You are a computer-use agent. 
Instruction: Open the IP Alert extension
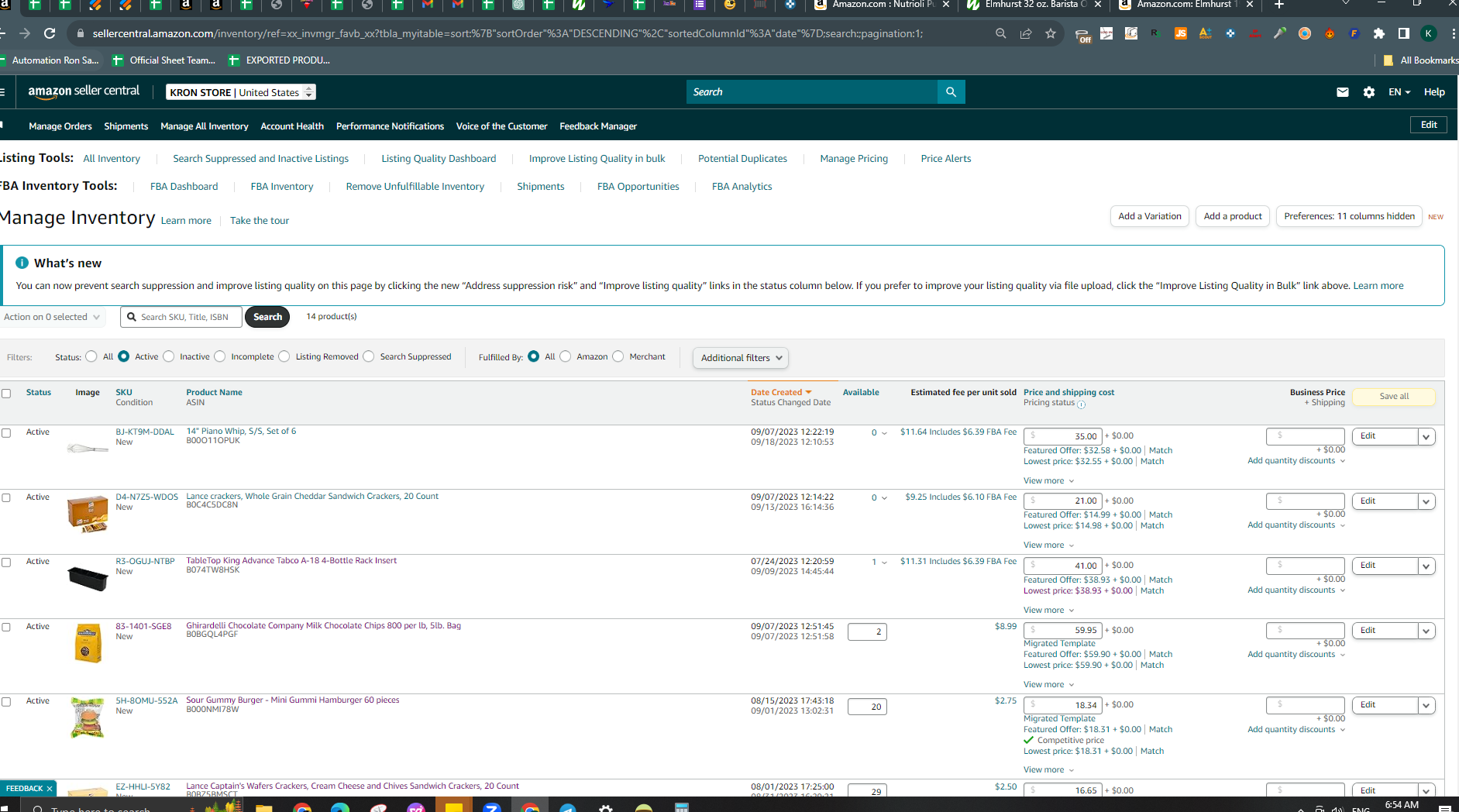1255,33
